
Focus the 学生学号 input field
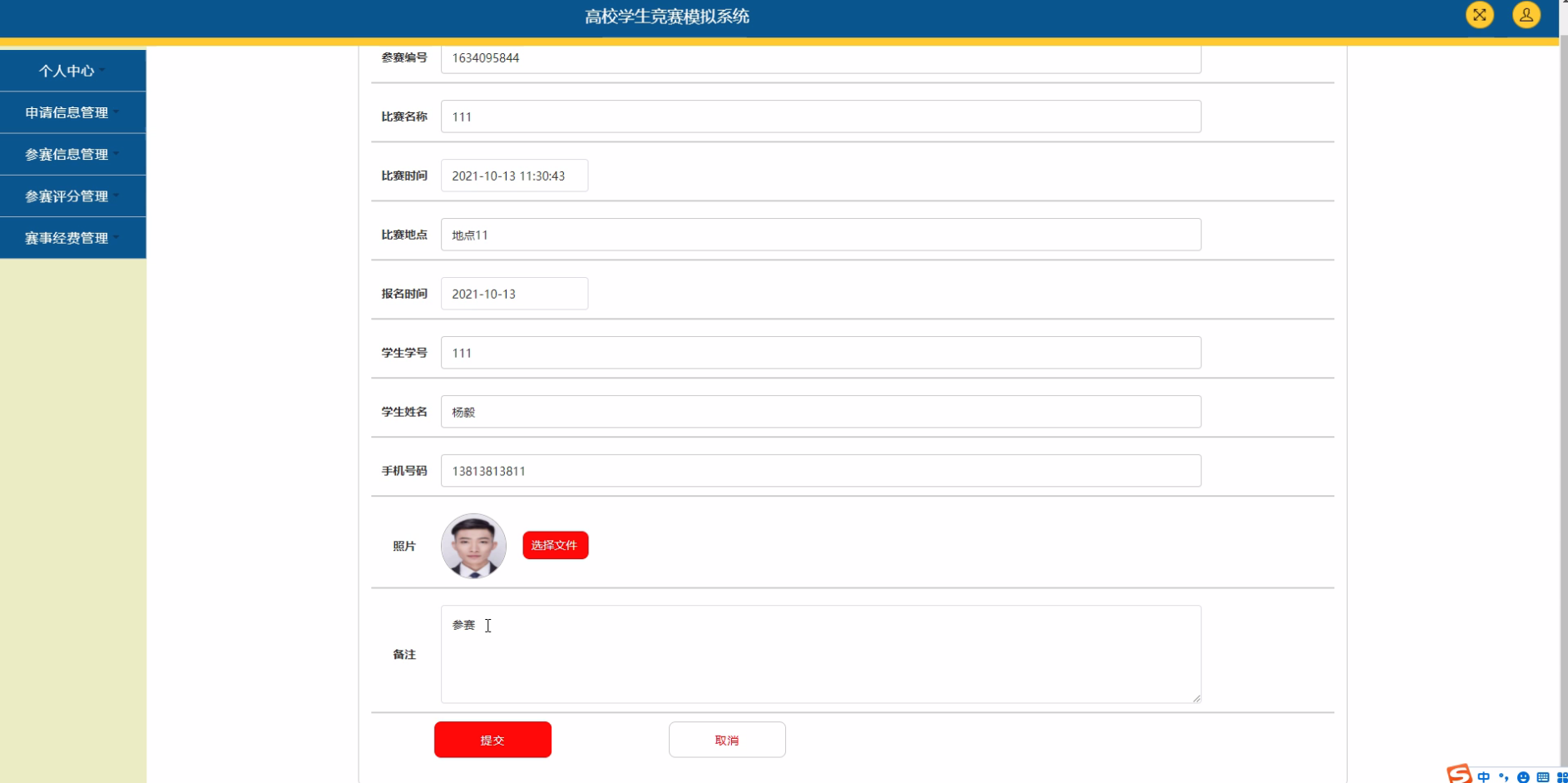pos(821,353)
